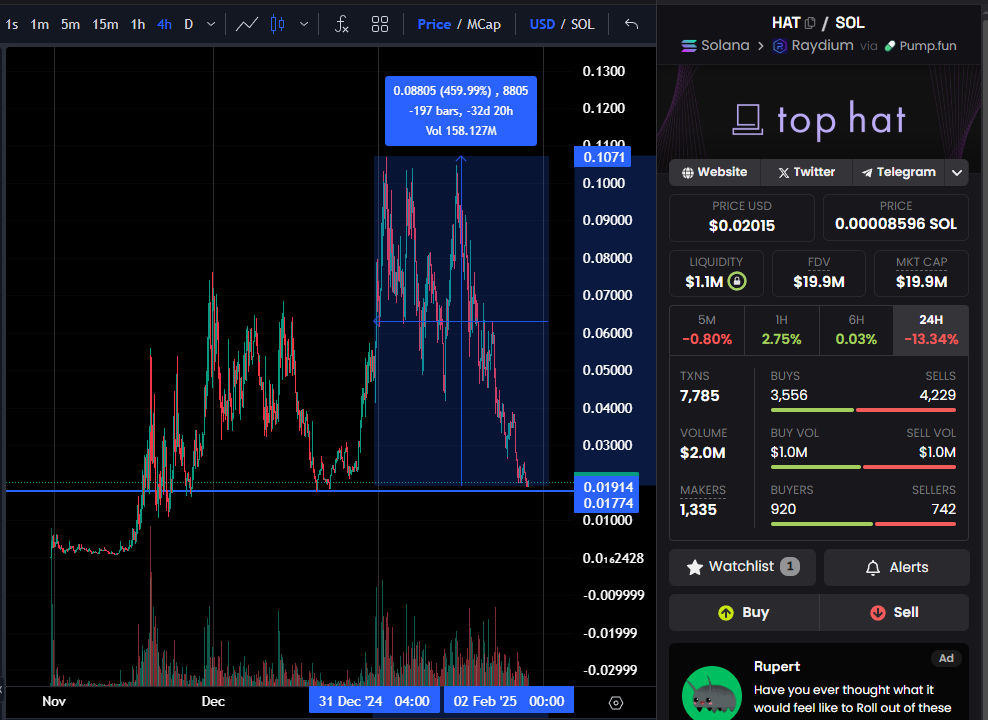Viewport: 988px width, 720px height.
Task: Click the Rupert ad avatar
Action: click(x=711, y=695)
